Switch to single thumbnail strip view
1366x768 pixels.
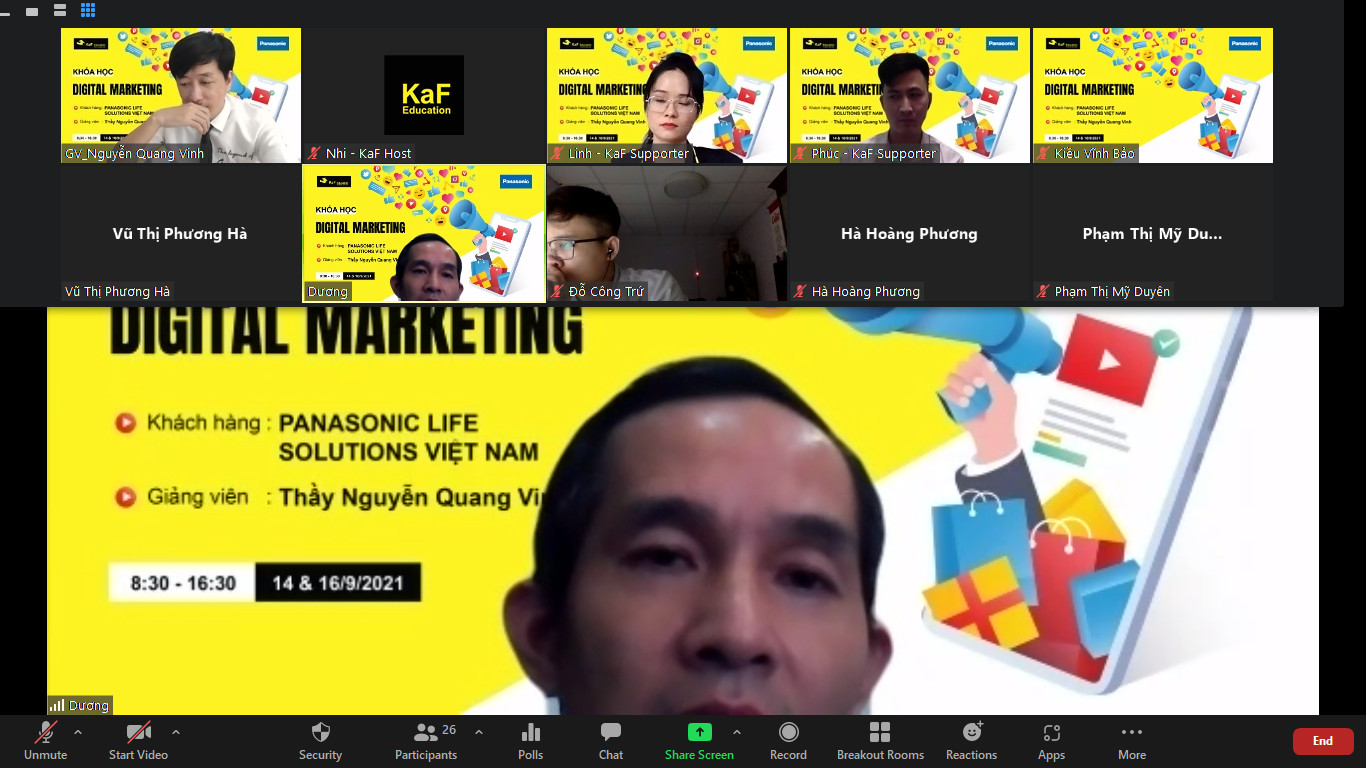(33, 11)
